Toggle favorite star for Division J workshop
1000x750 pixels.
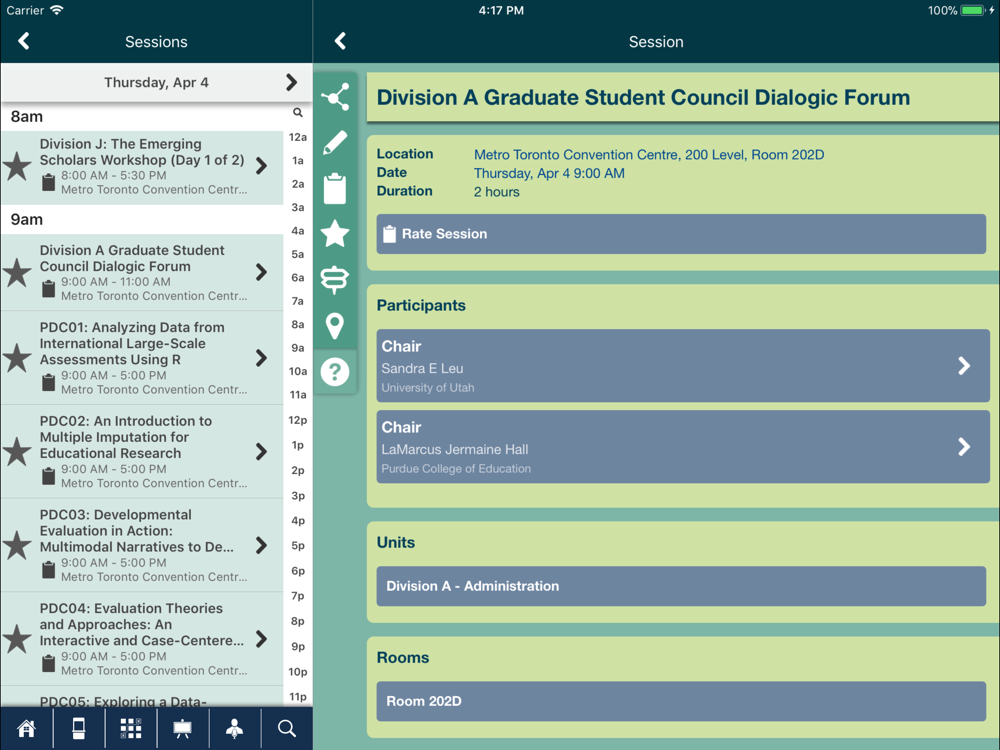(x=17, y=166)
